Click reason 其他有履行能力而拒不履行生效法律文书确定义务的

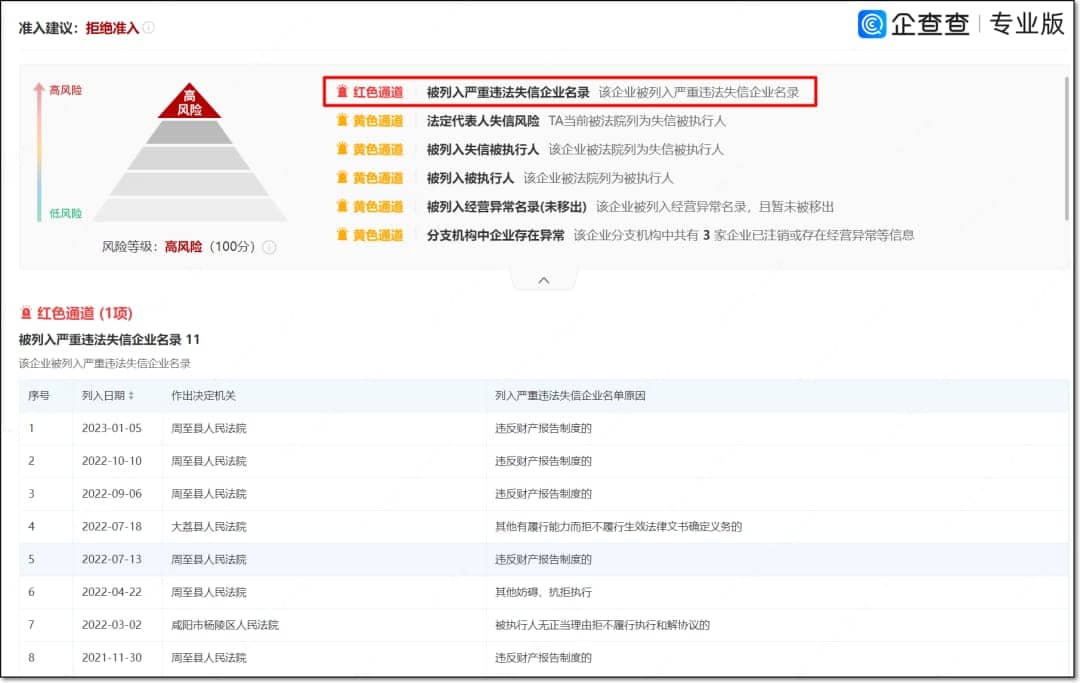coord(618,527)
